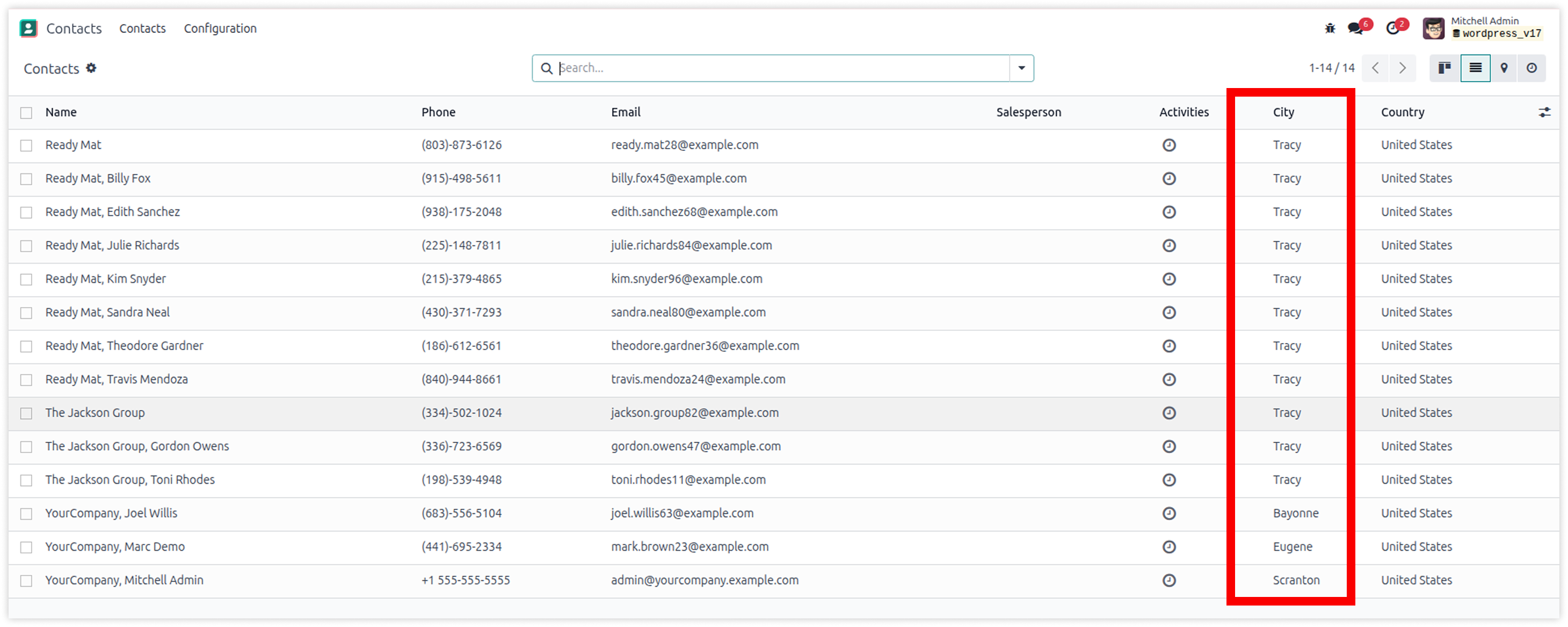This screenshot has width=1568, height=627.
Task: Check the Julie Richards row checkbox
Action: (26, 246)
